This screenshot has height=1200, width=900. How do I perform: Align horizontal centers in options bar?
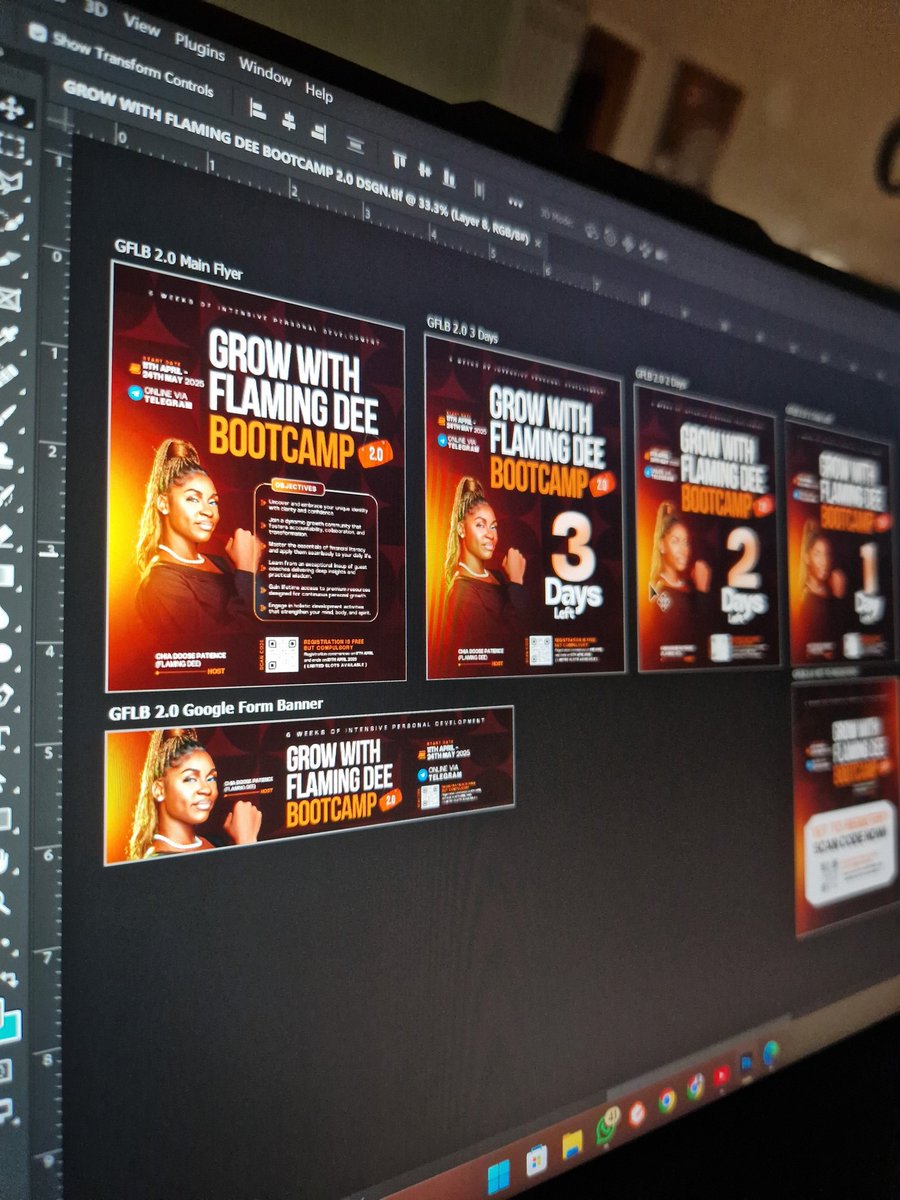(x=288, y=120)
